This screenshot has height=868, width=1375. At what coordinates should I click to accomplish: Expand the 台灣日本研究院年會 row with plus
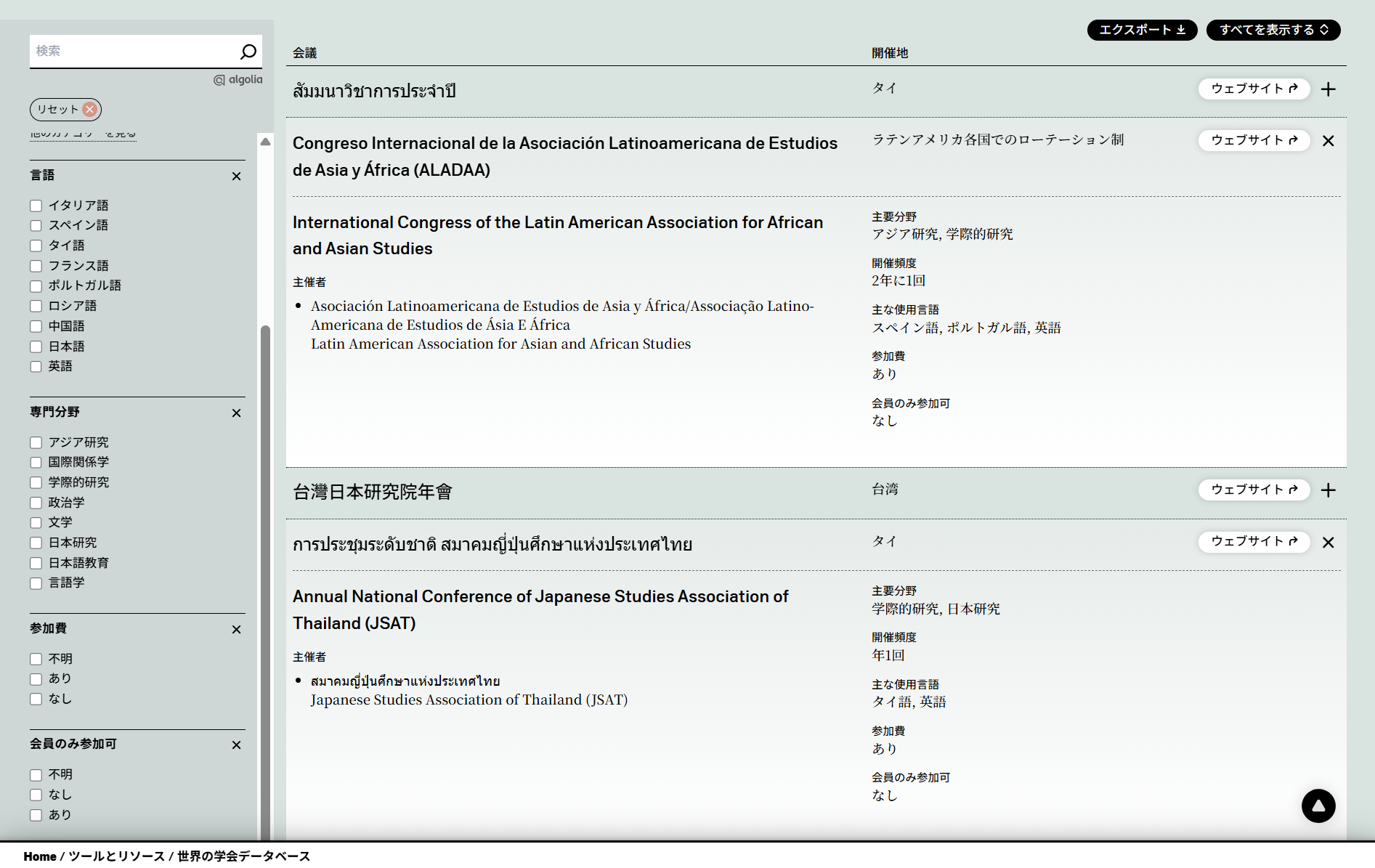(x=1328, y=490)
